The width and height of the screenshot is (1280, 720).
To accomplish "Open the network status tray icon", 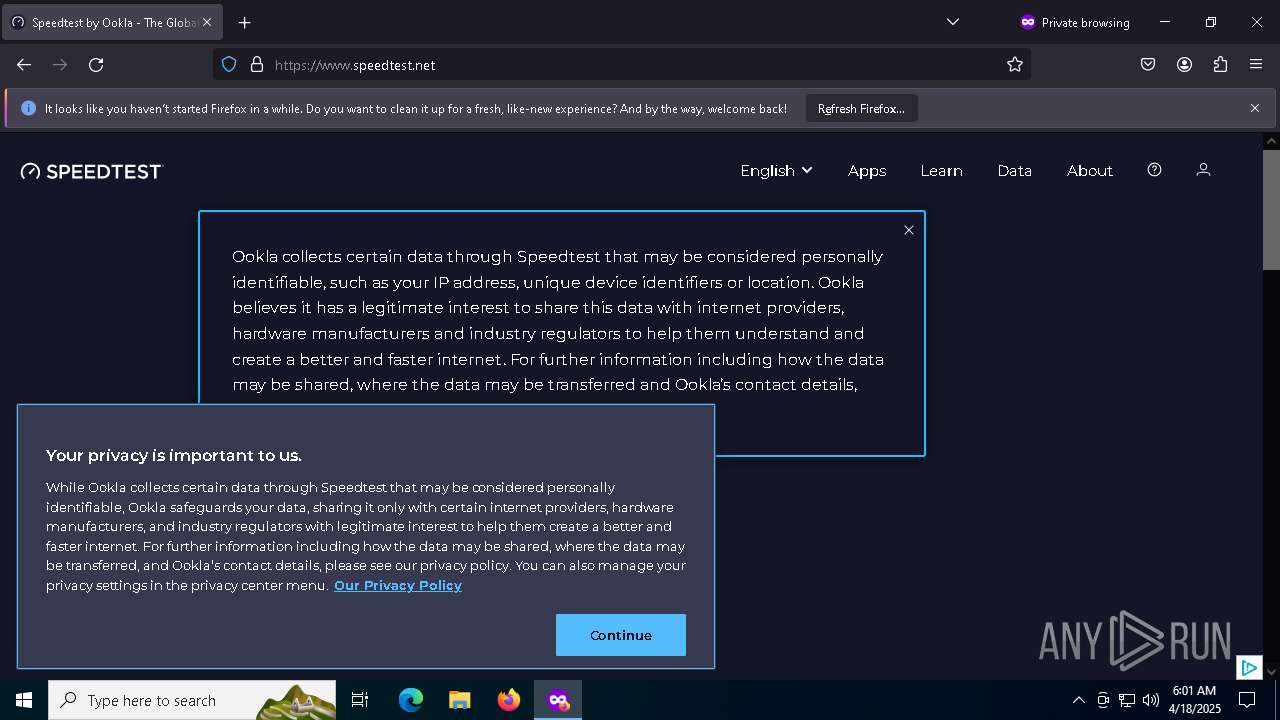I will tap(1127, 700).
